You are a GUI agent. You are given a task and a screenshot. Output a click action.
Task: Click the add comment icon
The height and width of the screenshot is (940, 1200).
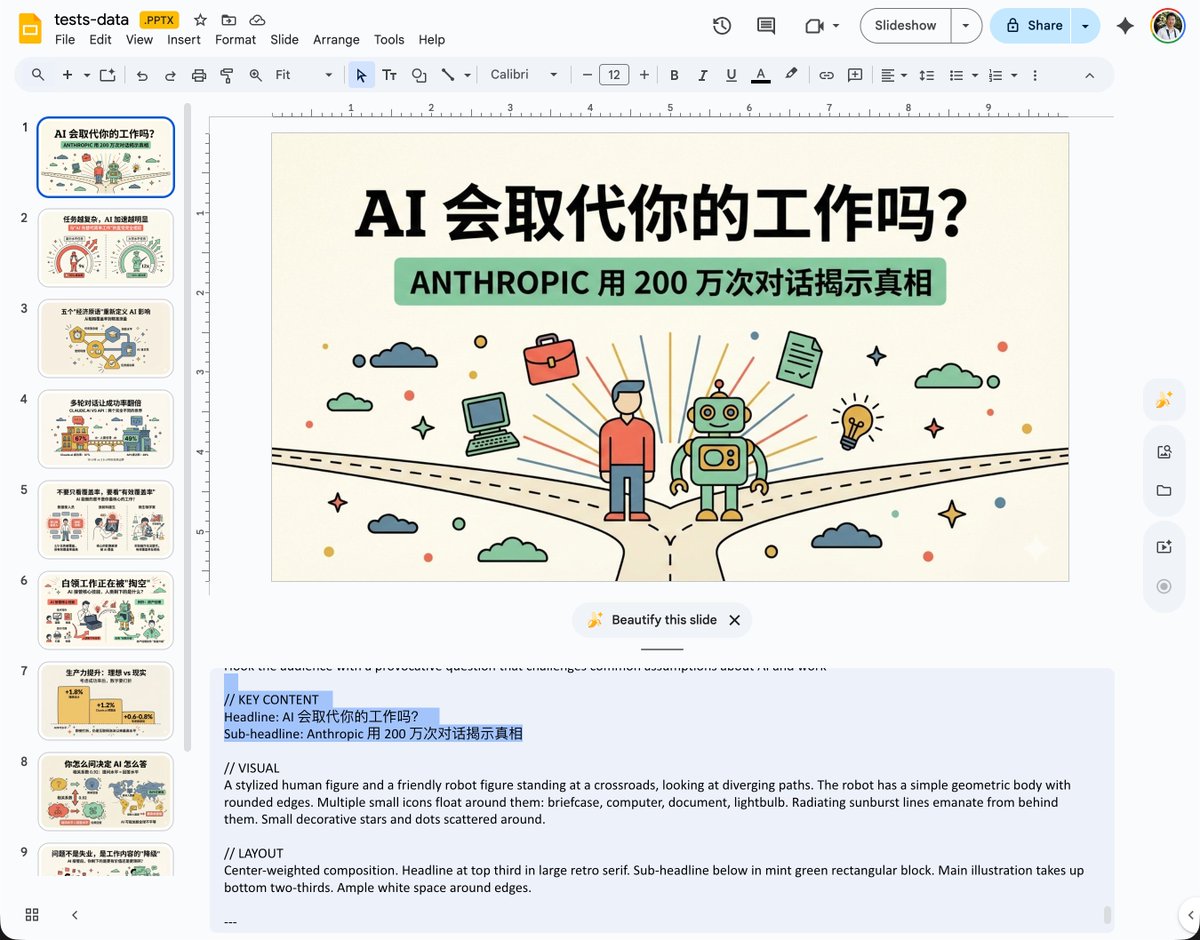click(855, 75)
